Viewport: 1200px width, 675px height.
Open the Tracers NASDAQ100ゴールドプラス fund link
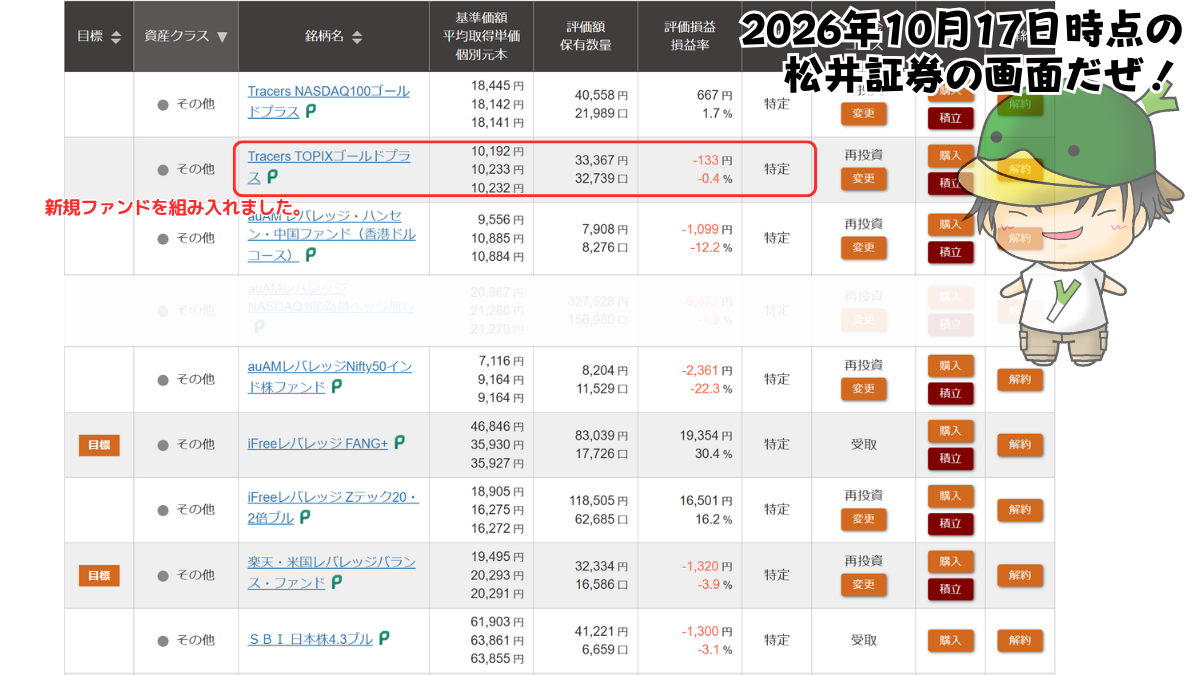click(x=328, y=101)
